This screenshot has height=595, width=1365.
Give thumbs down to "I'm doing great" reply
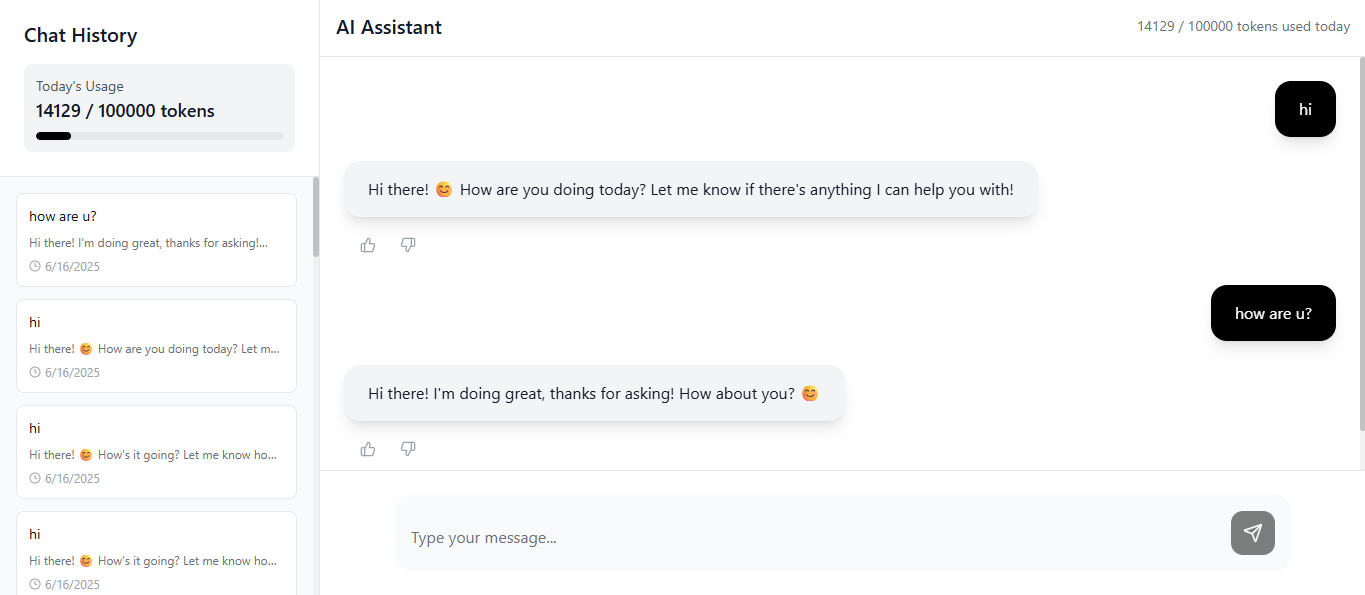(x=408, y=449)
